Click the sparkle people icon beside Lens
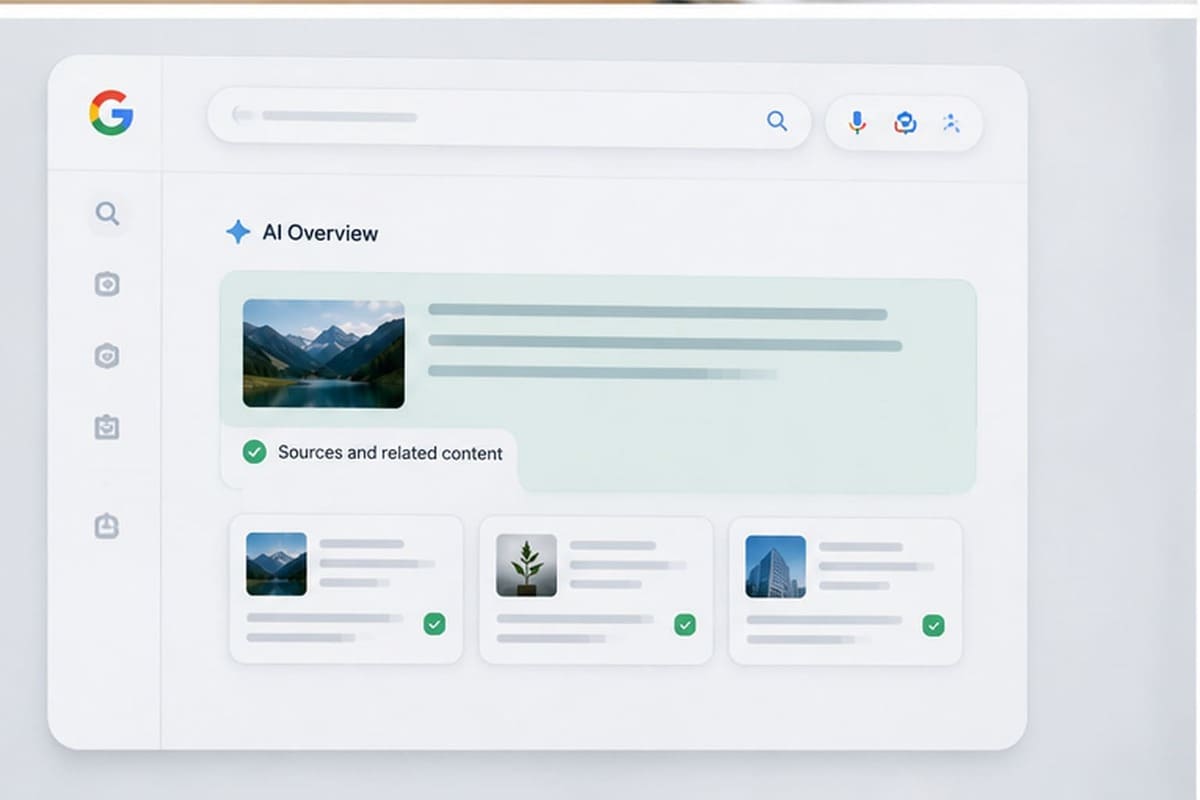Screen dimensions: 1200x800 coord(951,122)
